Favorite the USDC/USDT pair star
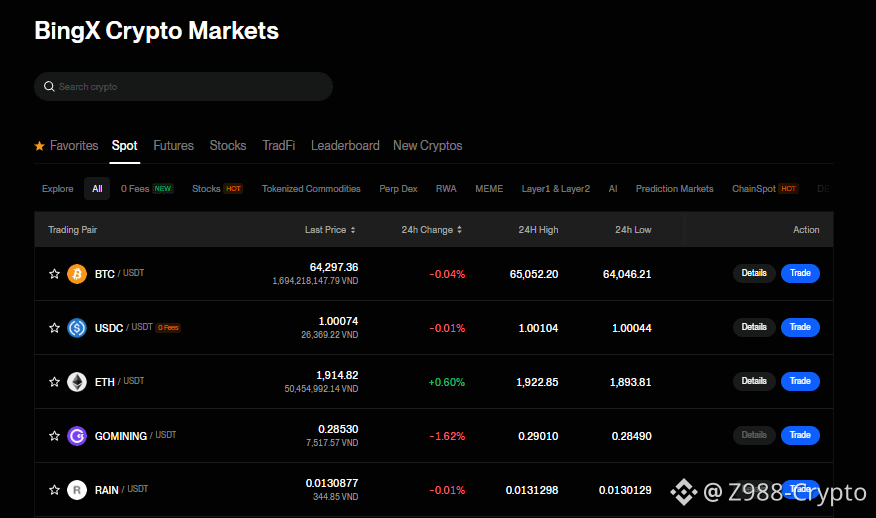 [54, 328]
